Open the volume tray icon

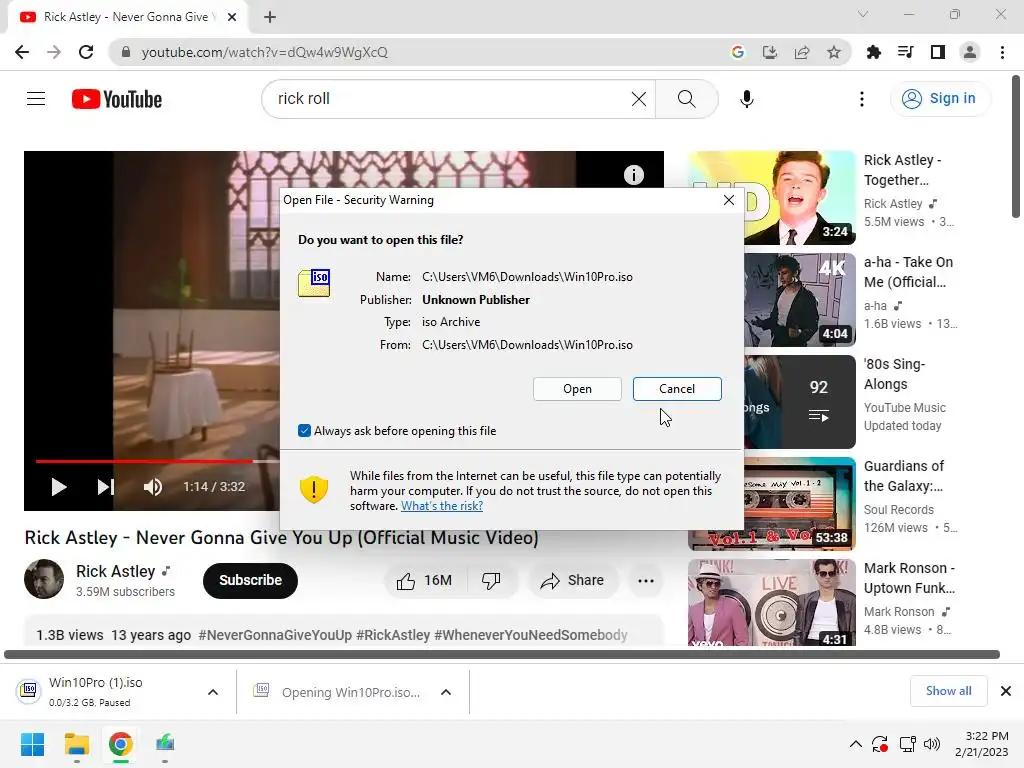click(932, 744)
